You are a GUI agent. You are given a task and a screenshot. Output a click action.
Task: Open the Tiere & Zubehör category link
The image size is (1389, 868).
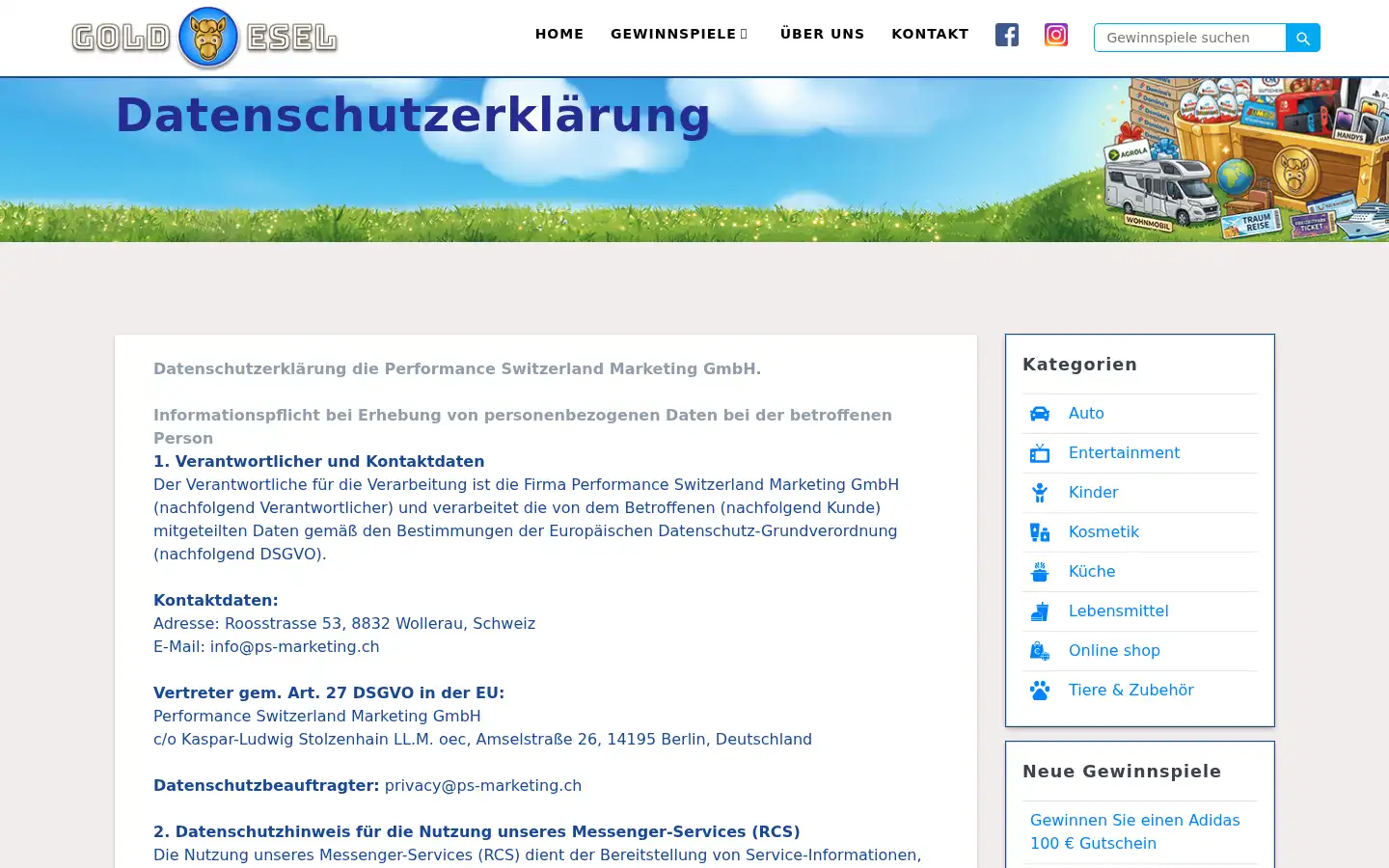1130,691
